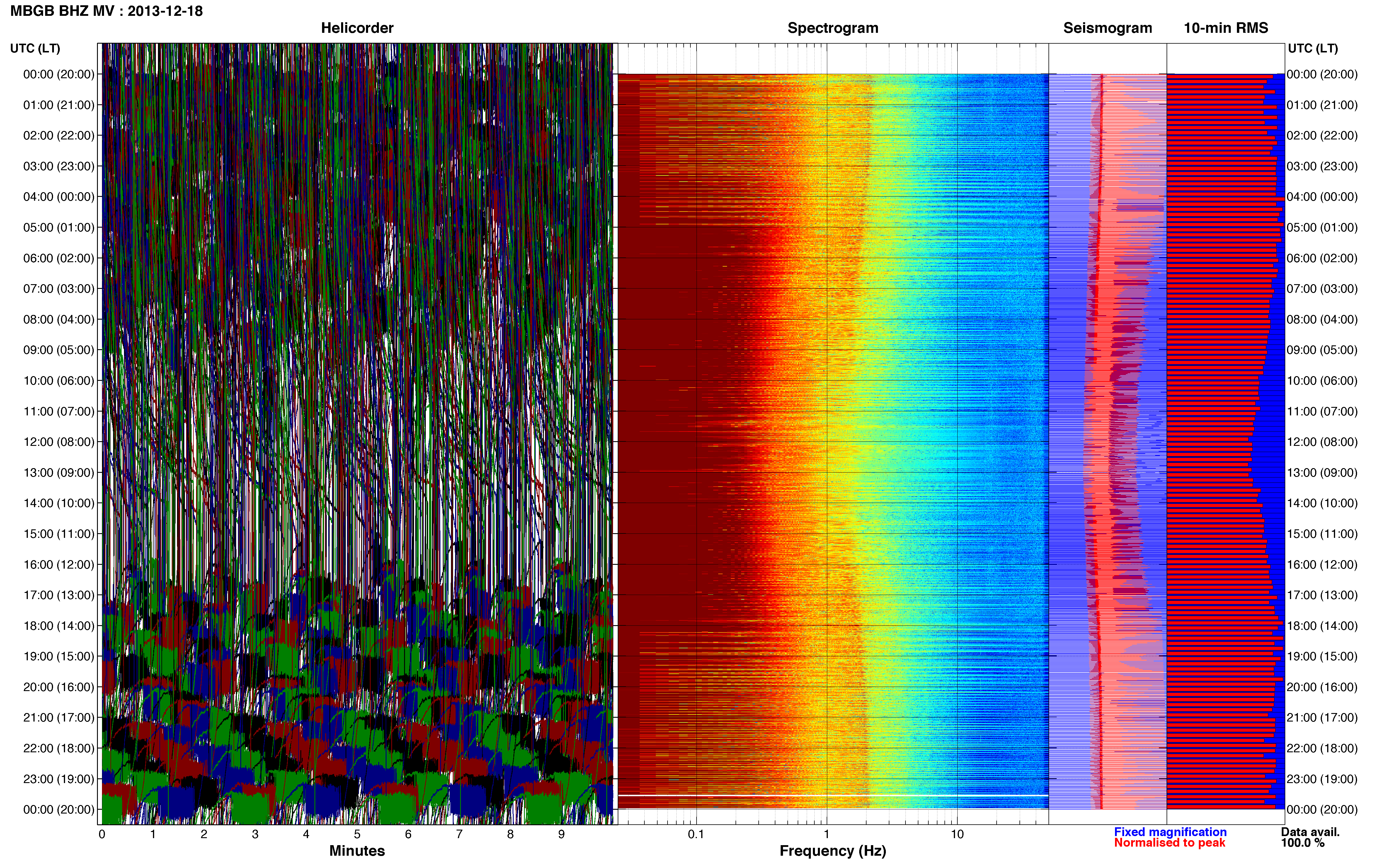Click '08:00 (04:00)' on the Helicorder time axis
This screenshot has width=1389, height=868.
point(59,319)
